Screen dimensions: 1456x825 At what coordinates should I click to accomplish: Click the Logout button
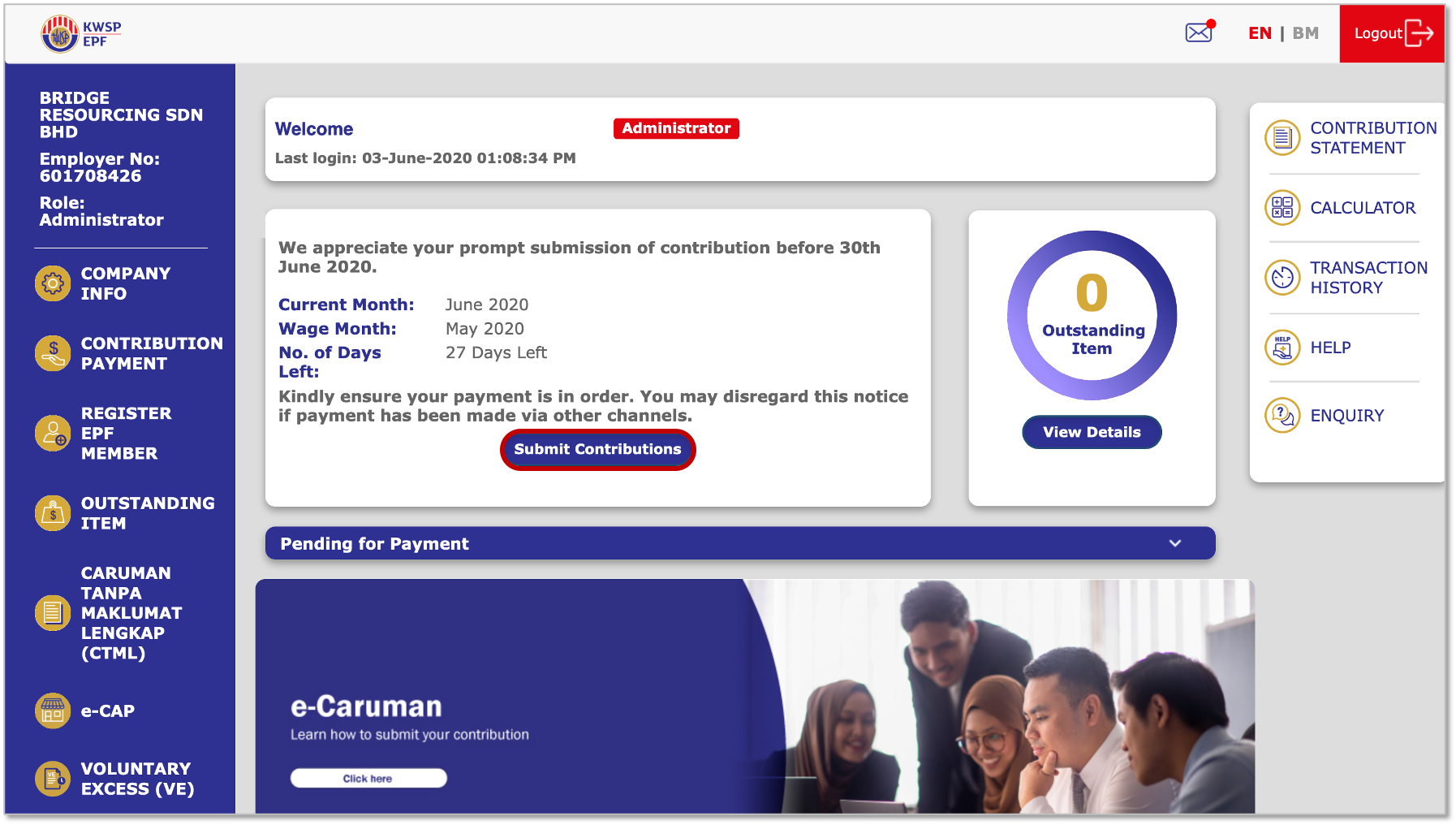1392,33
